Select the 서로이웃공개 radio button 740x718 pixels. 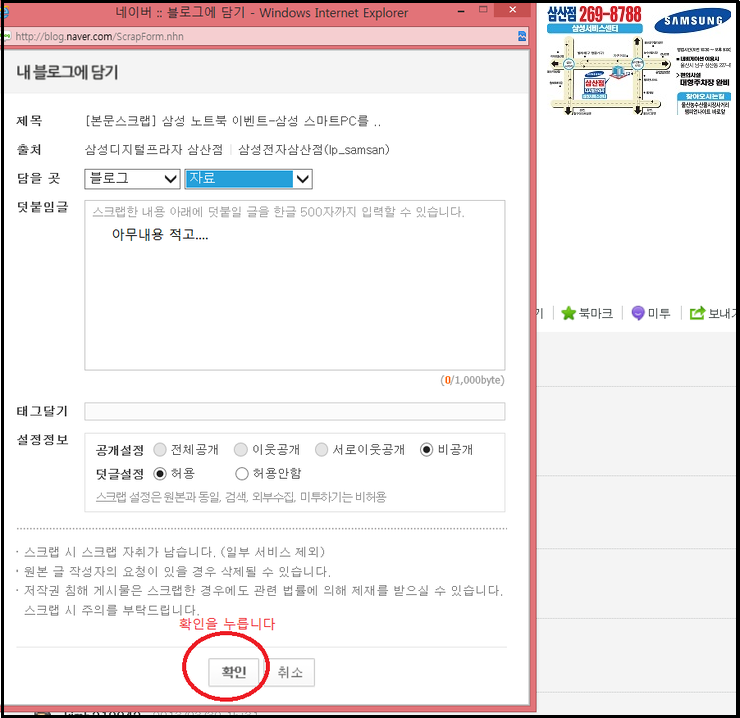pos(321,449)
